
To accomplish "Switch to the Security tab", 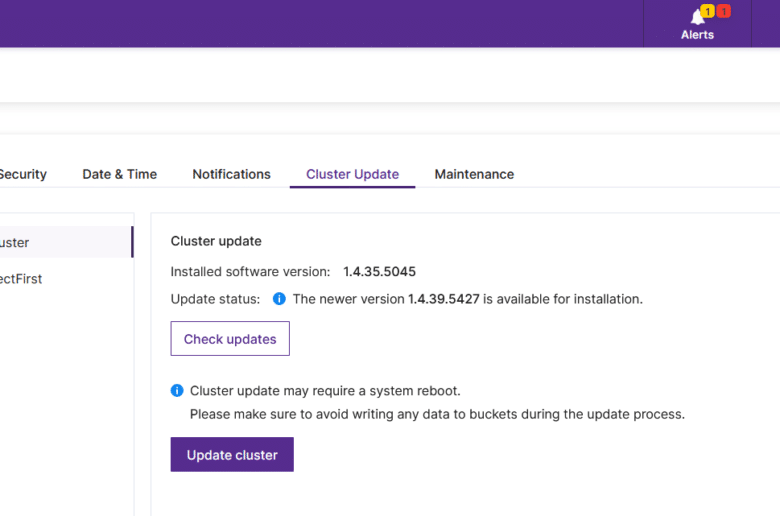I will click(x=23, y=174).
